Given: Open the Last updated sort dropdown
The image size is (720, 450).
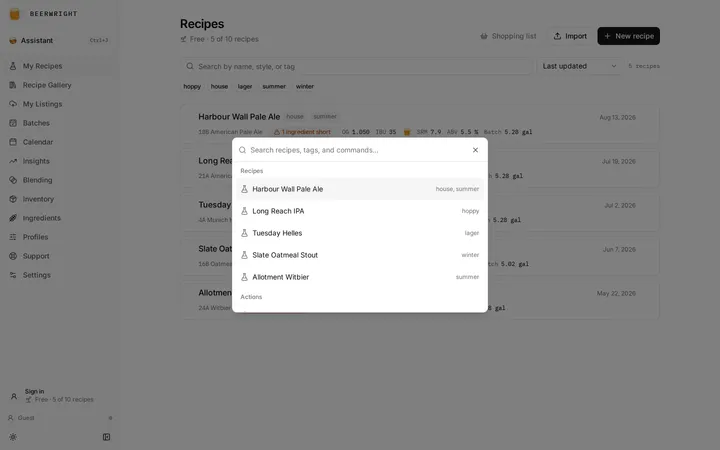Looking at the screenshot, I should [579, 67].
